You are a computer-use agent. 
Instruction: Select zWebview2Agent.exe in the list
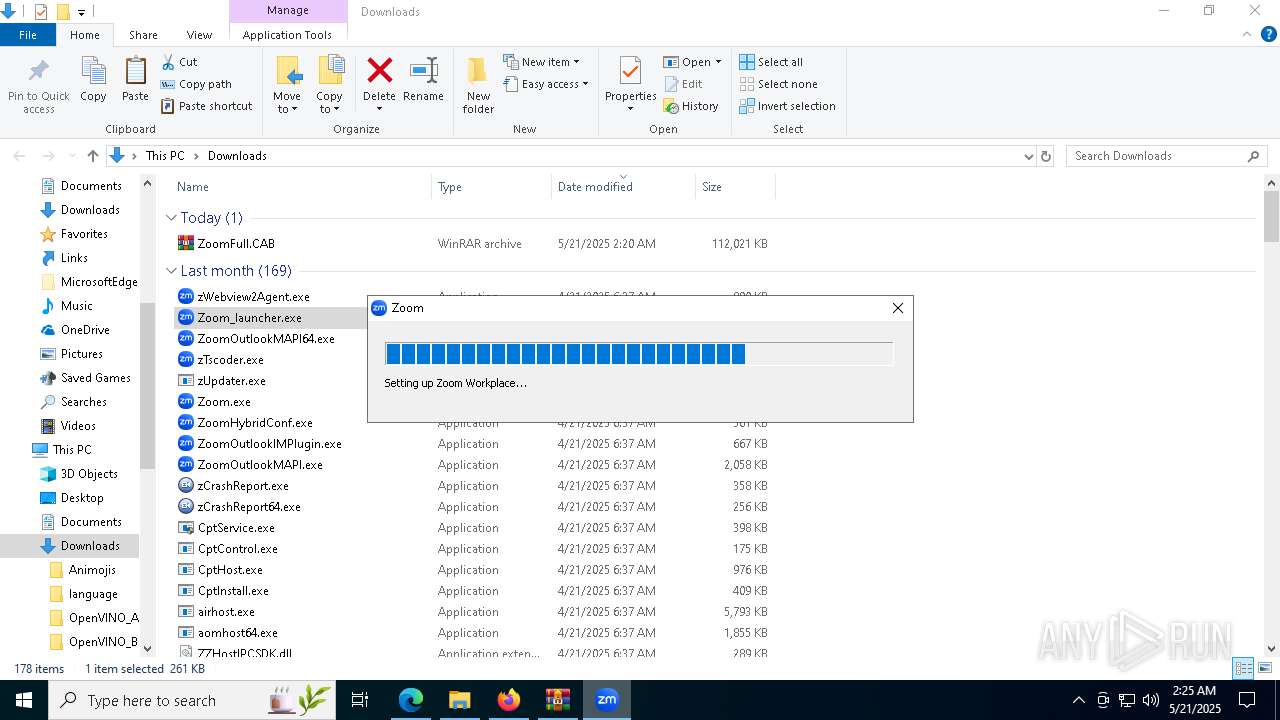pos(253,297)
